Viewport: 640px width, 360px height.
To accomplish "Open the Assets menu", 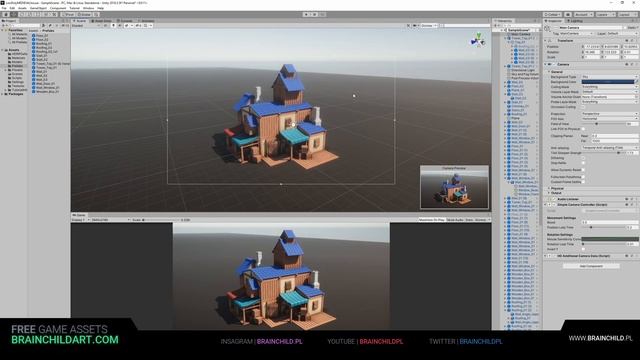I will pos(22,8).
